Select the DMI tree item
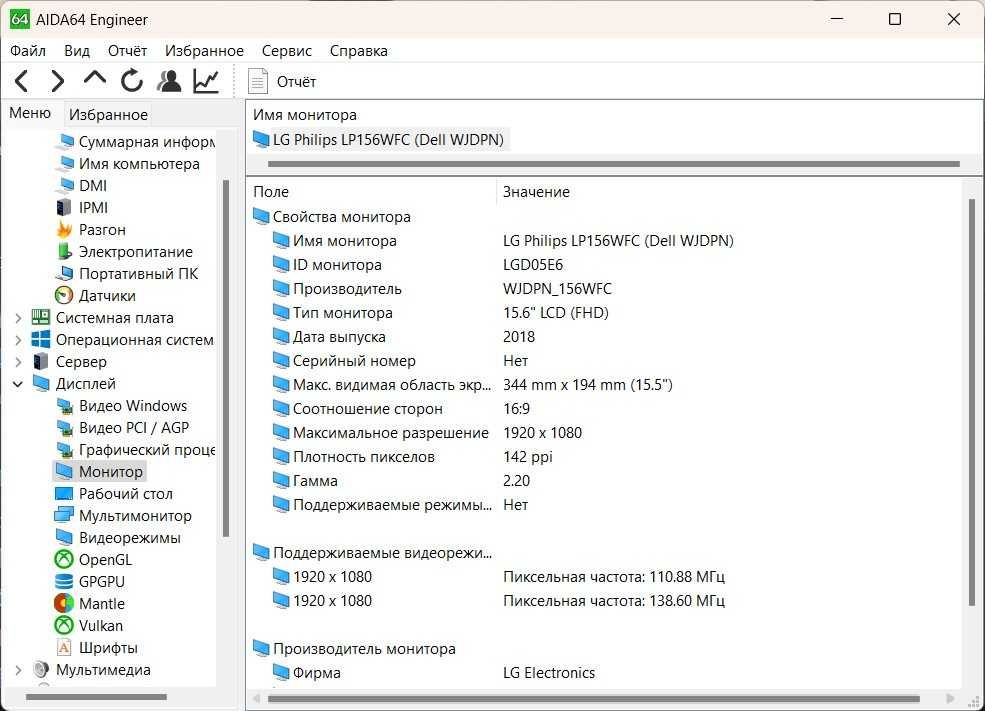Viewport: 985px width, 711px height. tap(81, 186)
